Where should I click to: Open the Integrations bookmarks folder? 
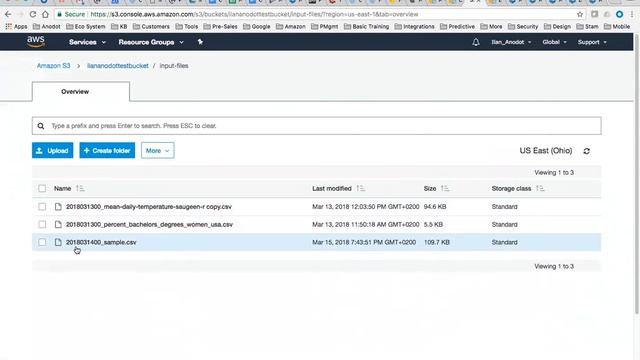(x=414, y=27)
